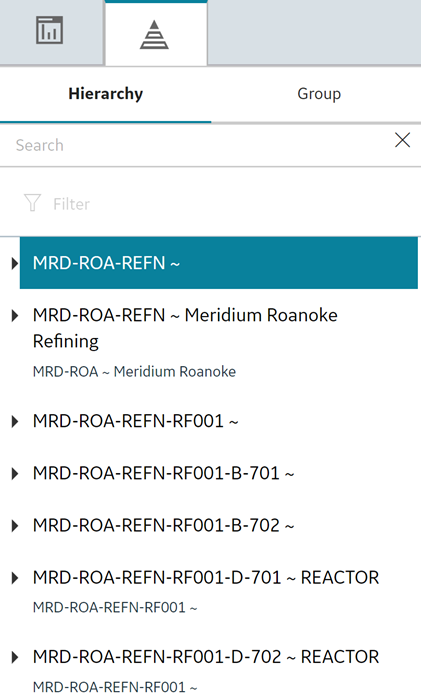Image resolution: width=422 pixels, height=700 pixels.
Task: Expand the highlighted MRD-ROA-REFN ~ node
Action: [x=15, y=263]
